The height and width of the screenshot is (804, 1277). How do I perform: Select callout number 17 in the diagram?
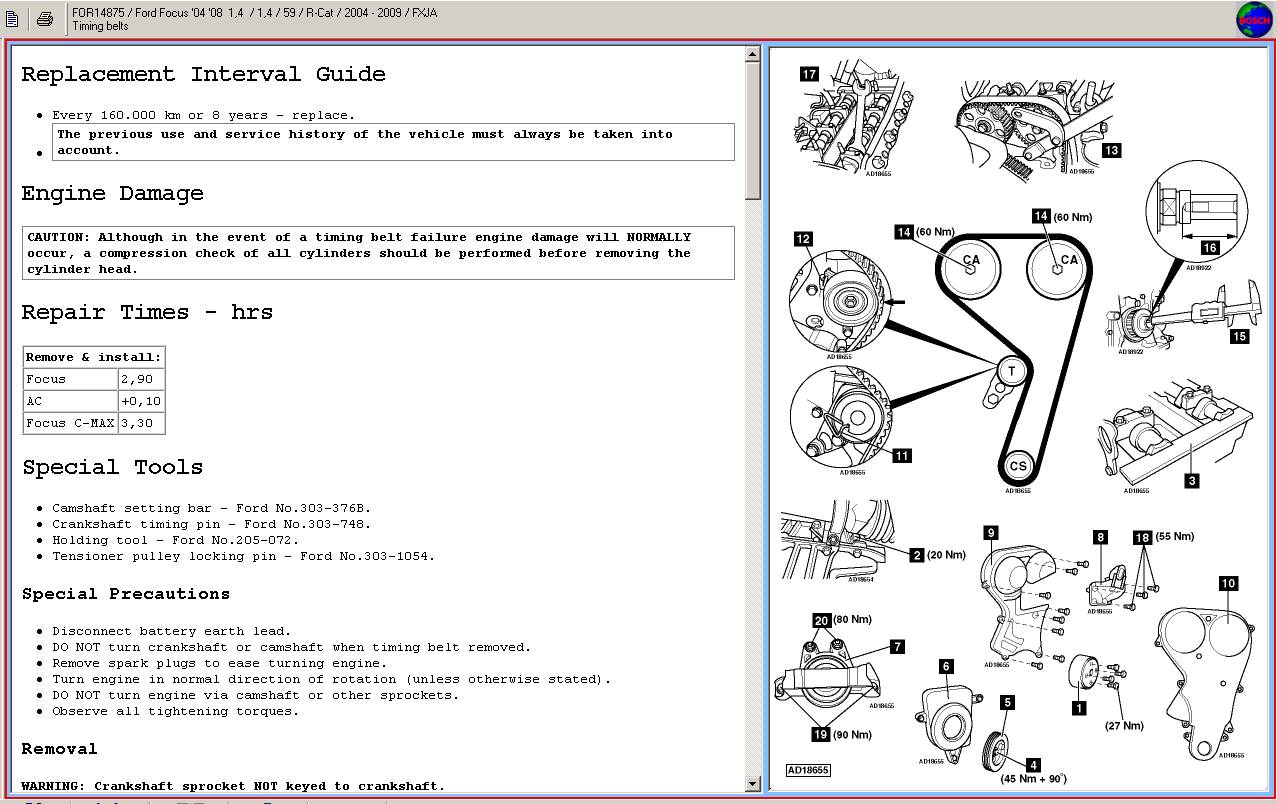click(x=809, y=73)
